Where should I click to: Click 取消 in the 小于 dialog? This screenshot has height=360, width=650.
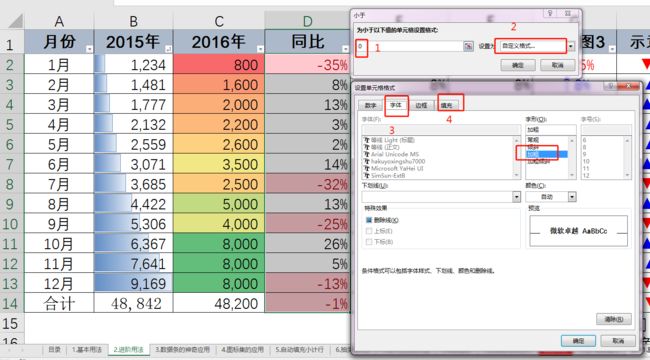pyautogui.click(x=558, y=65)
